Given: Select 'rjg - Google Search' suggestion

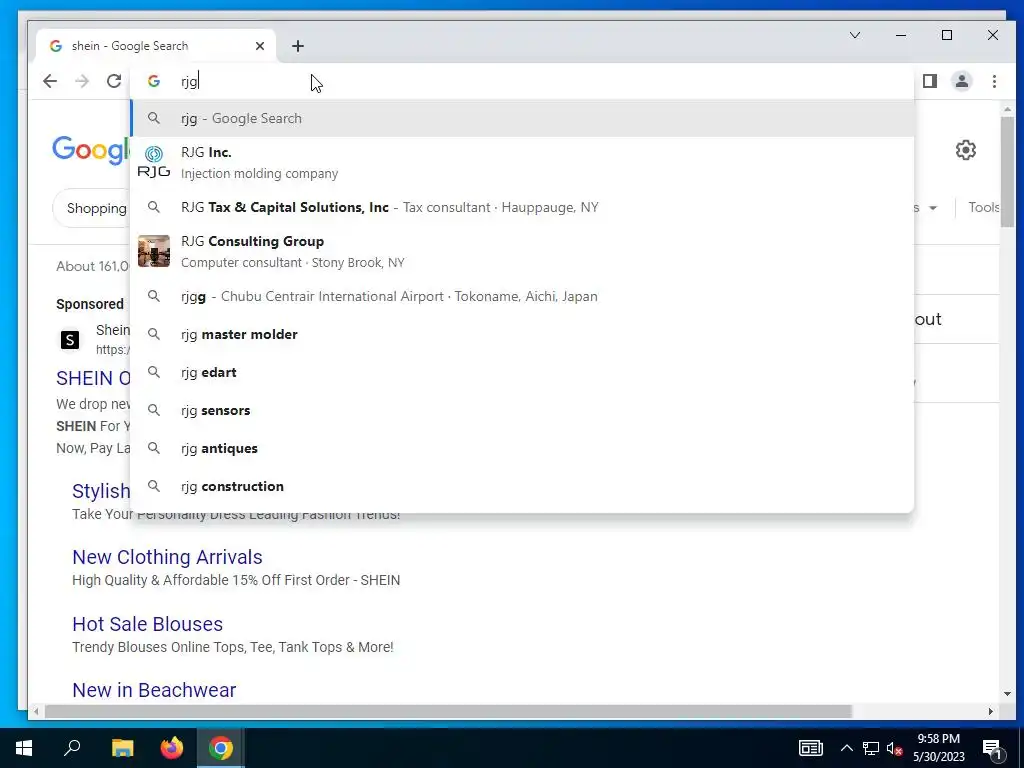Looking at the screenshot, I should click(522, 118).
